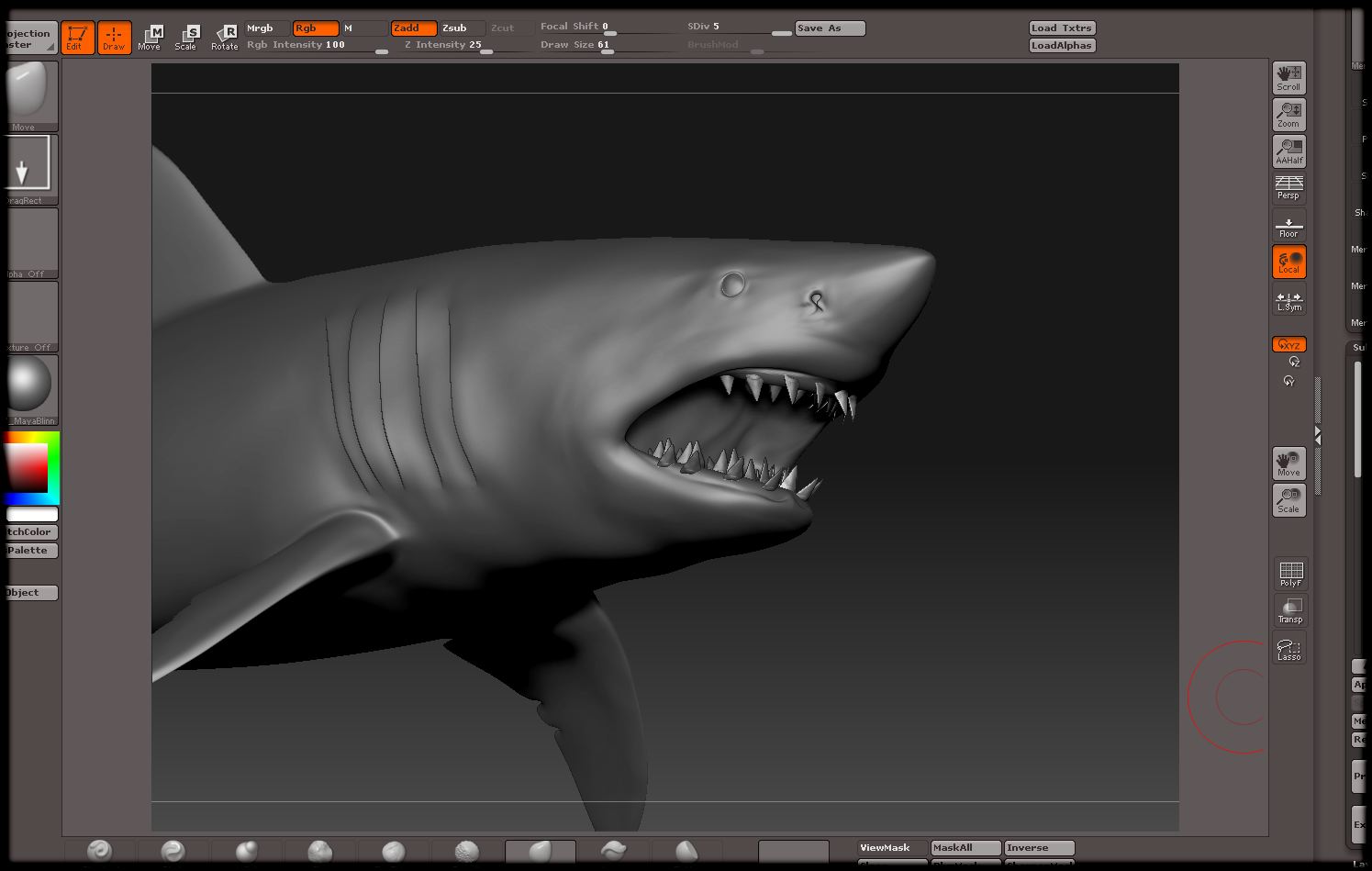This screenshot has height=871, width=1372.
Task: Open the Projection Master button
Action: (x=30, y=39)
